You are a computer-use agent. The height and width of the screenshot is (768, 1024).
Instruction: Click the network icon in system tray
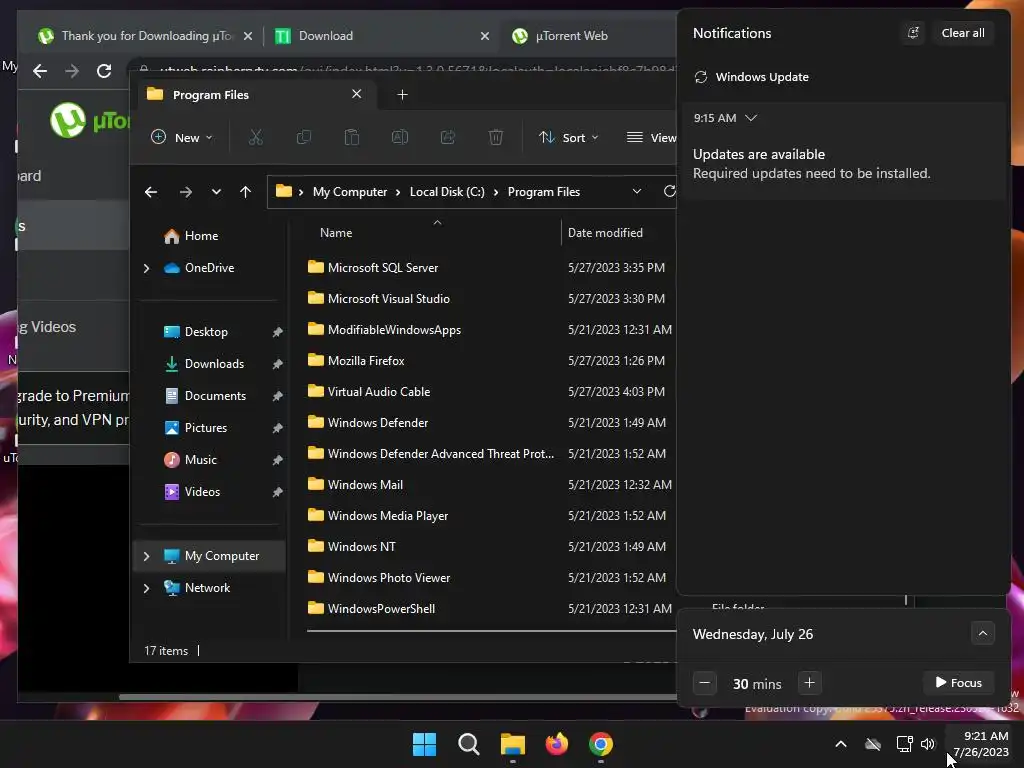(x=904, y=744)
